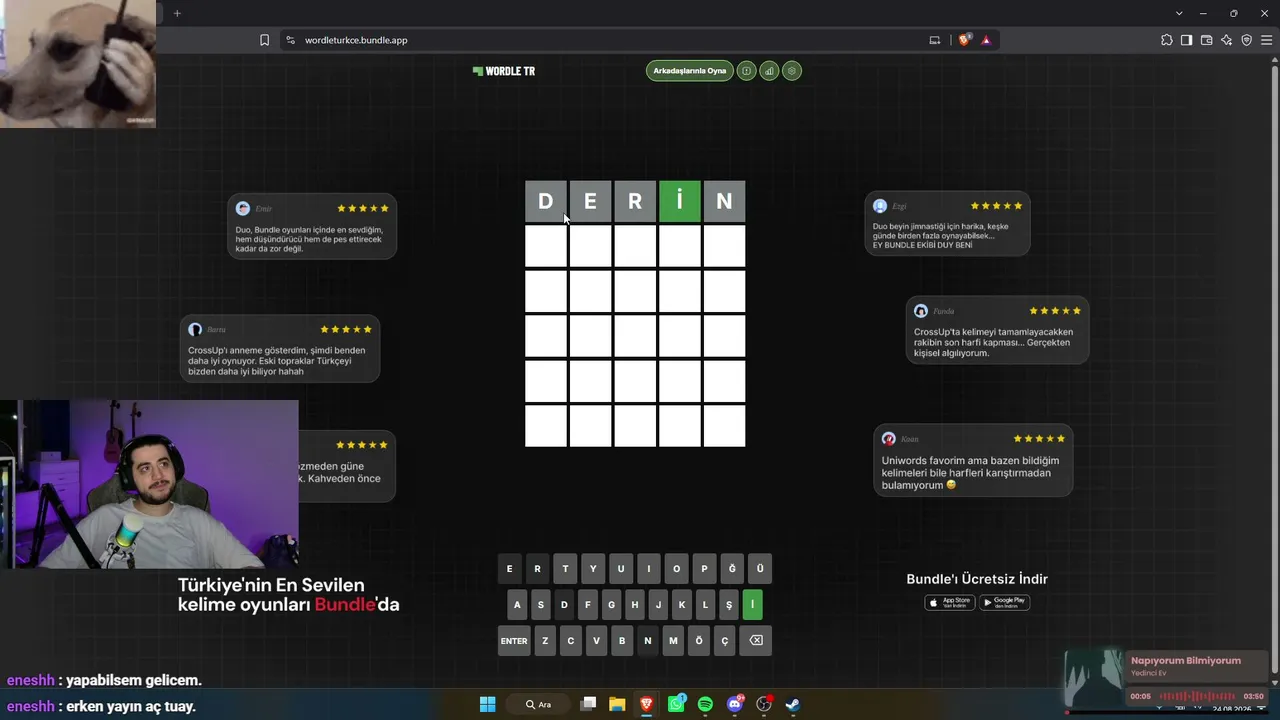Toggle the browser sidebar panel icon
This screenshot has height=720, width=1280.
pos(1186,40)
